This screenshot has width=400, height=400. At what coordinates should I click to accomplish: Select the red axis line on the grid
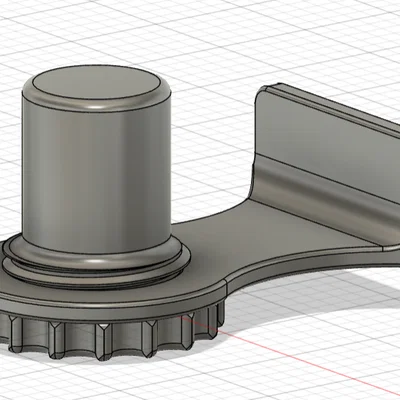click(x=290, y=356)
